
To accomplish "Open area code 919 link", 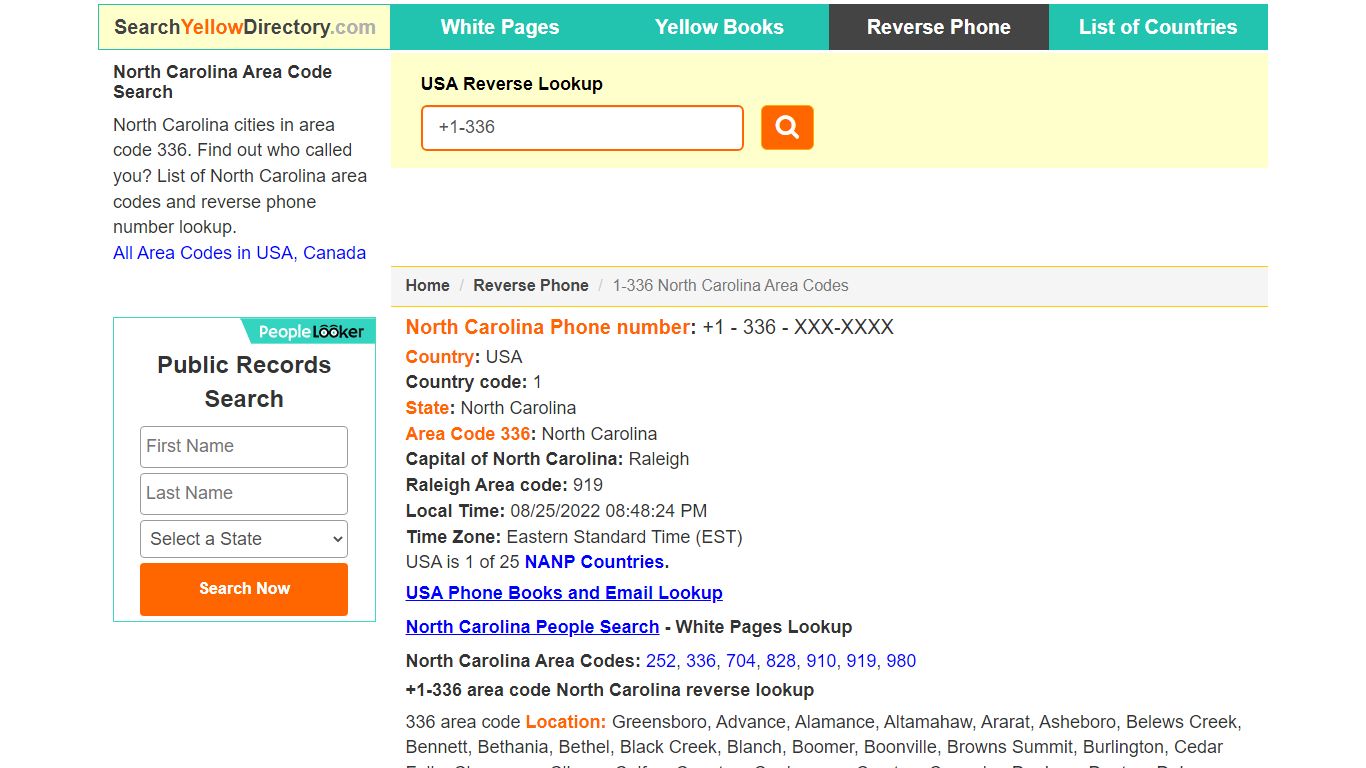I will 861,661.
